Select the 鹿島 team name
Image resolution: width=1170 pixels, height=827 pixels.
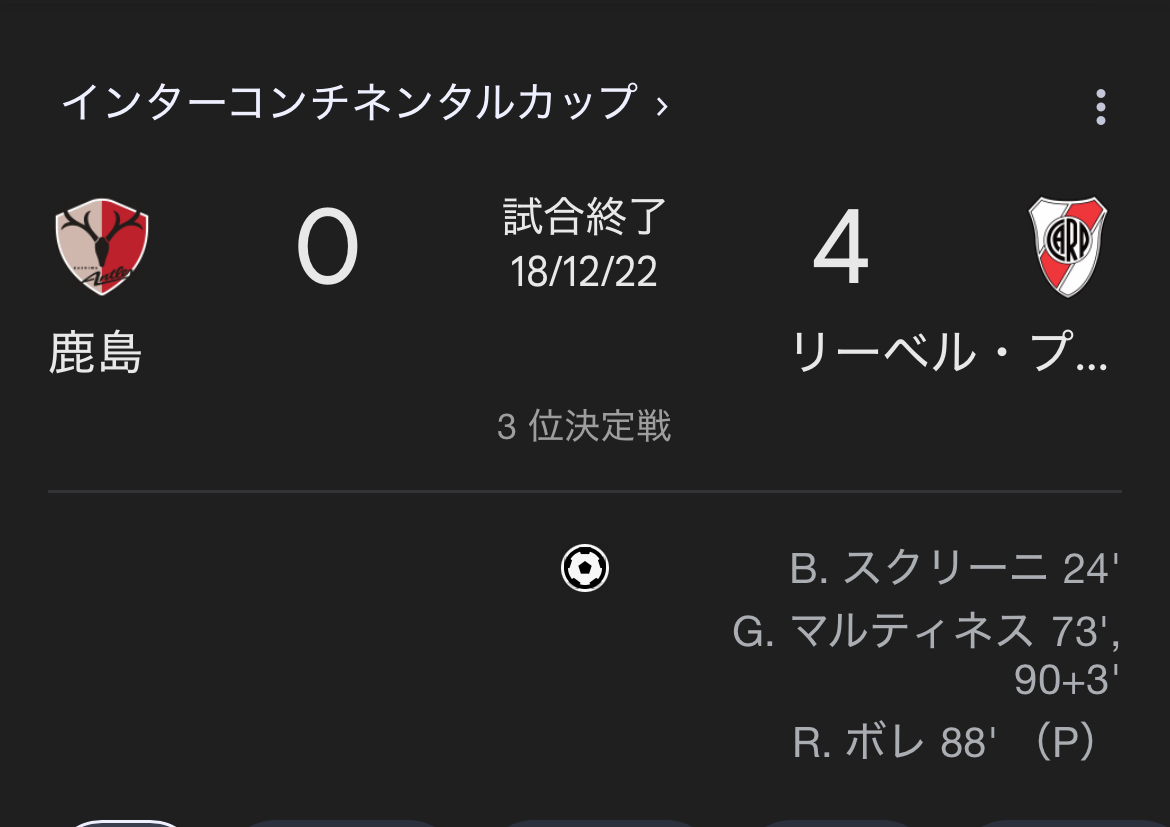pos(96,353)
